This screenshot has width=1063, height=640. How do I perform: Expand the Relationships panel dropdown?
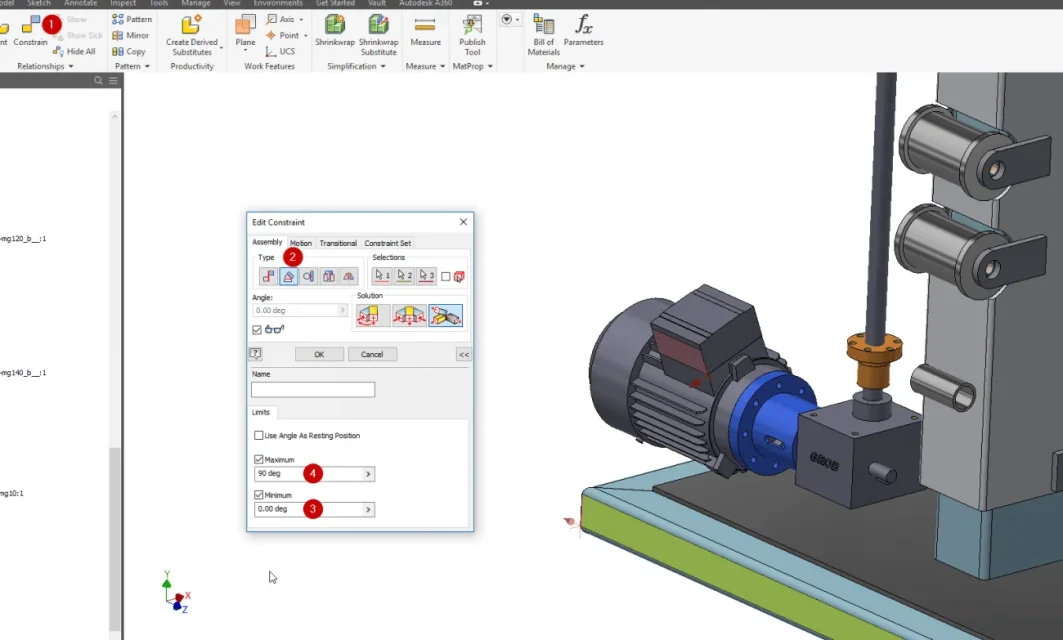71,66
